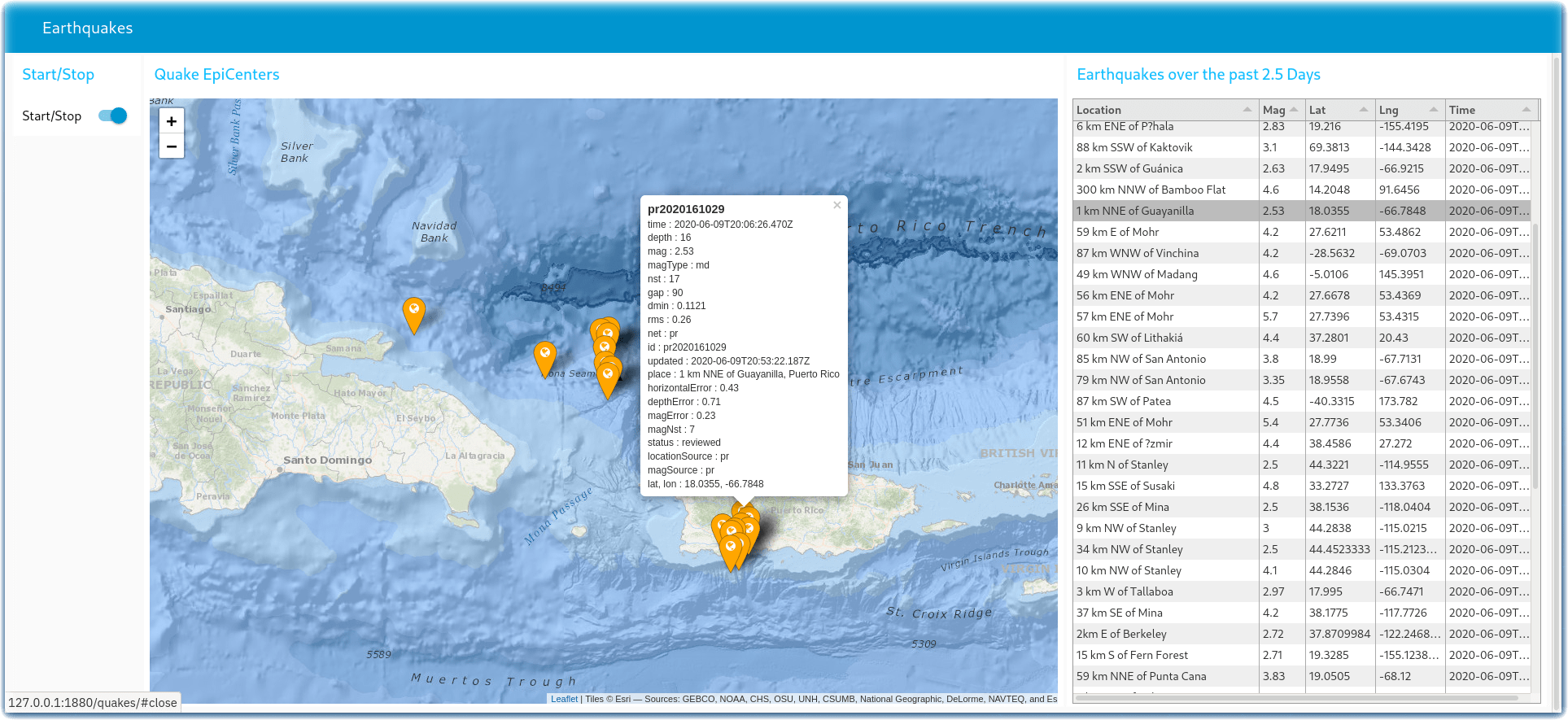Open the Leaflet attribution link
The height and width of the screenshot is (720, 1568).
click(564, 699)
